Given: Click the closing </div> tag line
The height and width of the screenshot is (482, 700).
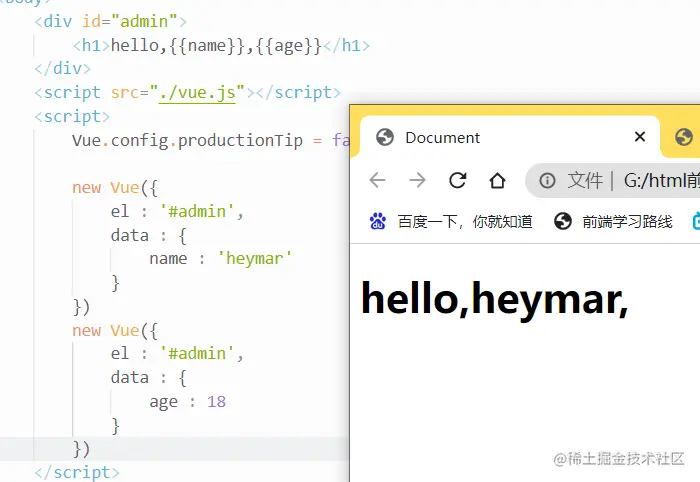Looking at the screenshot, I should 62,69.
